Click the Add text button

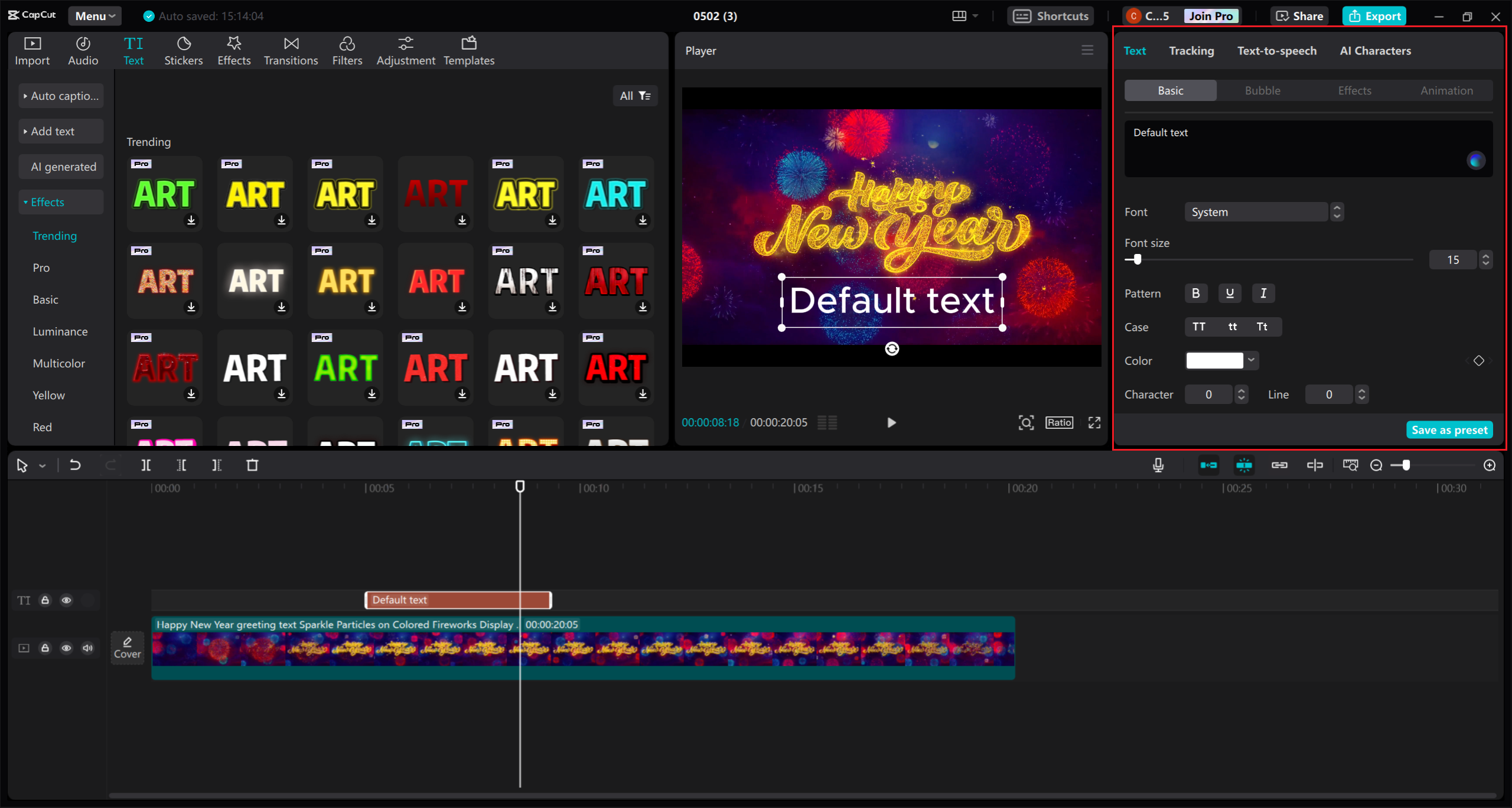tap(54, 131)
